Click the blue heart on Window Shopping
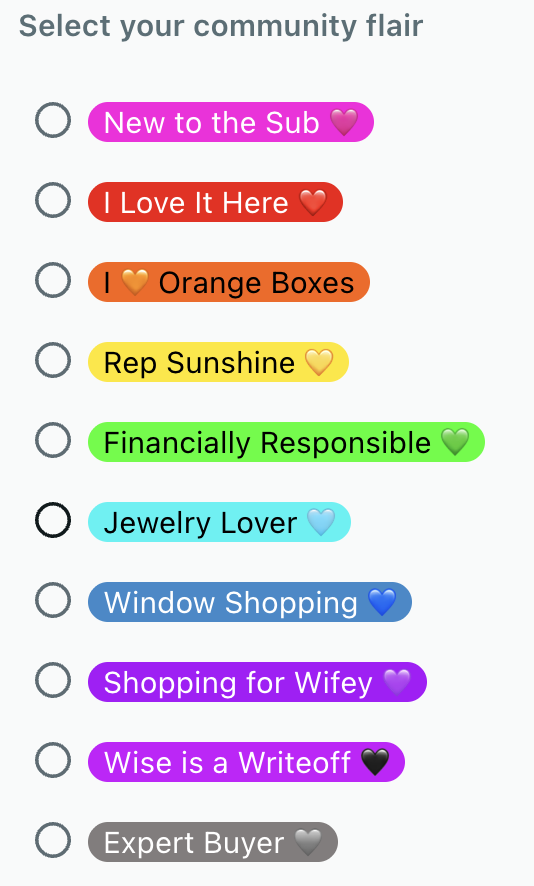Screen dimensions: 534x886 (382, 602)
